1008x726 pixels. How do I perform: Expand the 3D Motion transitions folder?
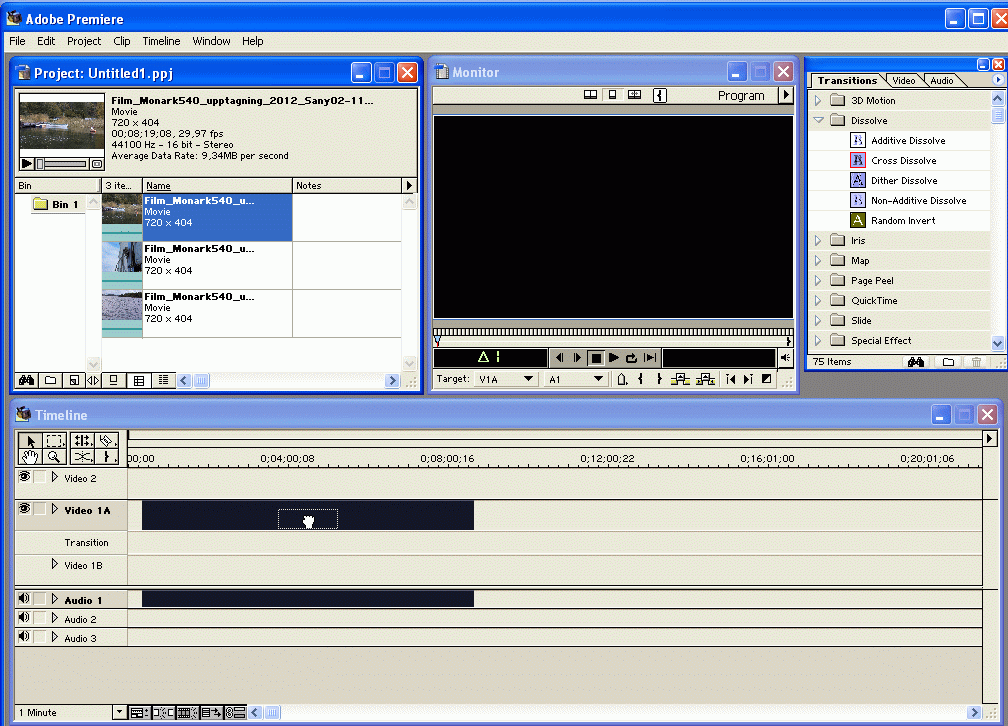point(818,100)
